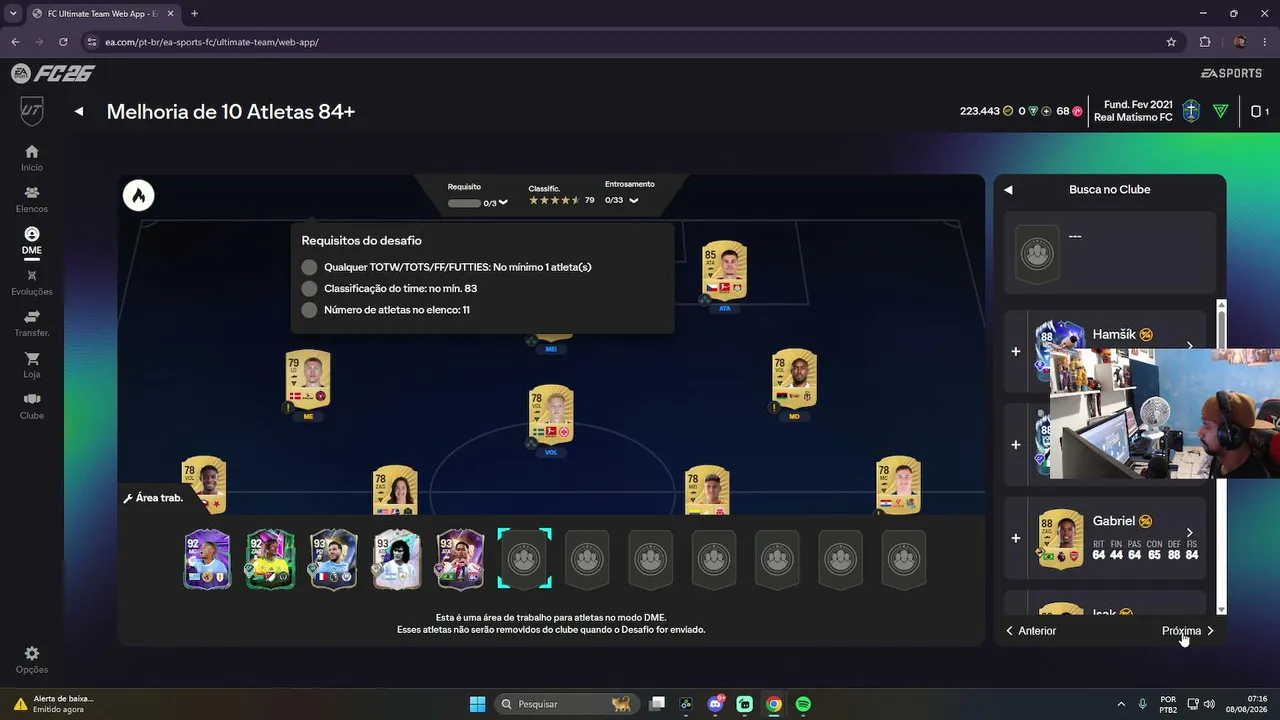Open the tab search dropdown
This screenshot has width=1280, height=720.
point(13,14)
